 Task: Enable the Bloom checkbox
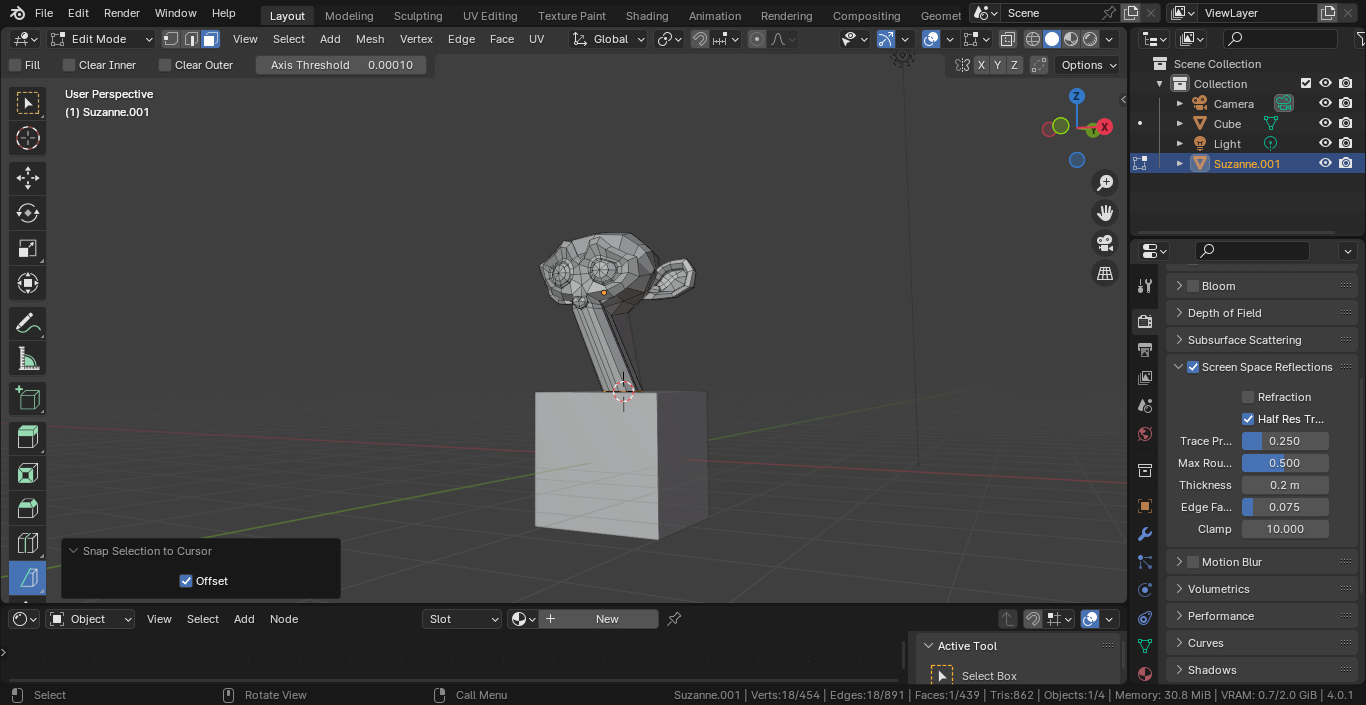click(x=1193, y=286)
